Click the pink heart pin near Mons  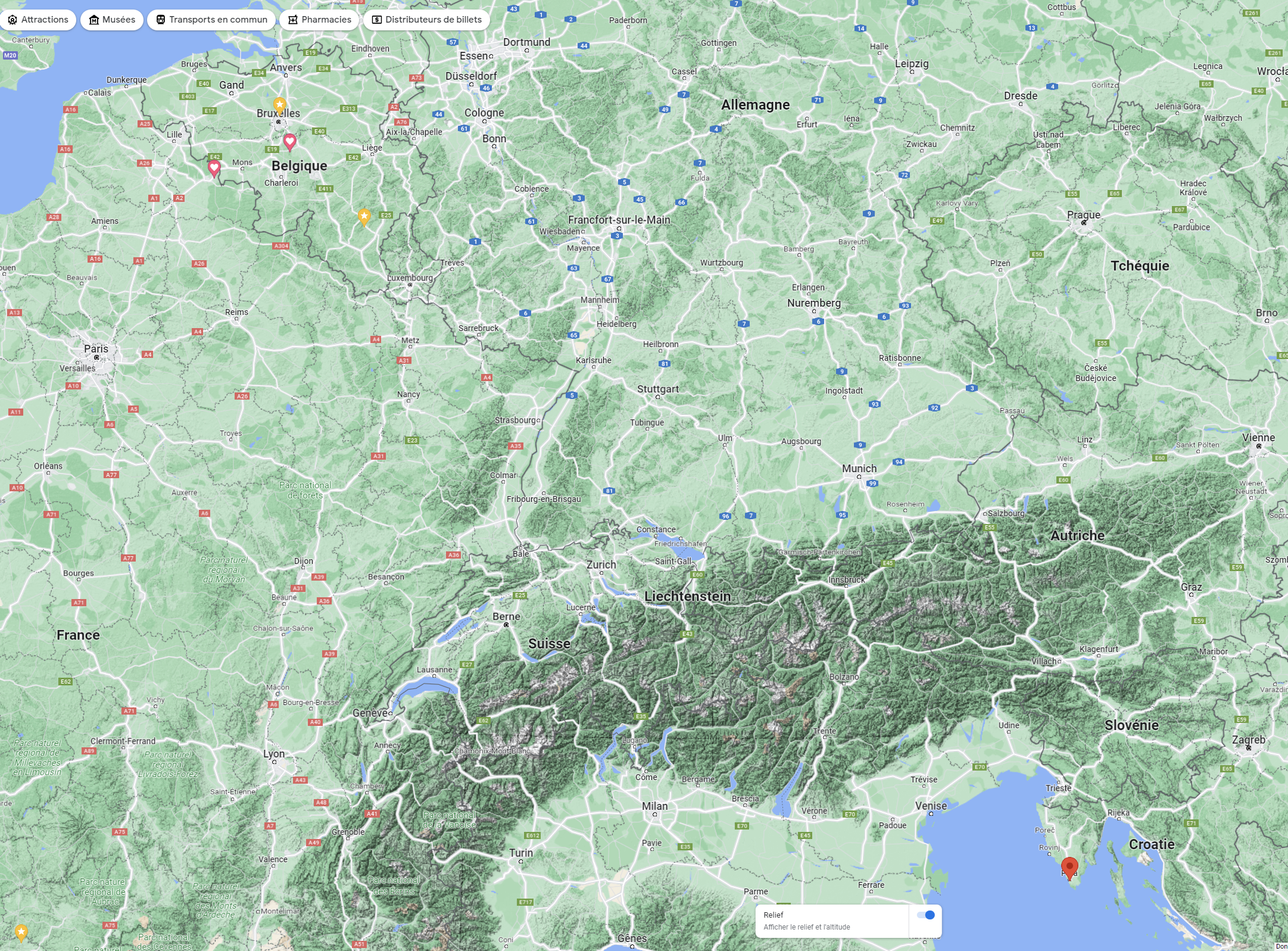click(214, 168)
